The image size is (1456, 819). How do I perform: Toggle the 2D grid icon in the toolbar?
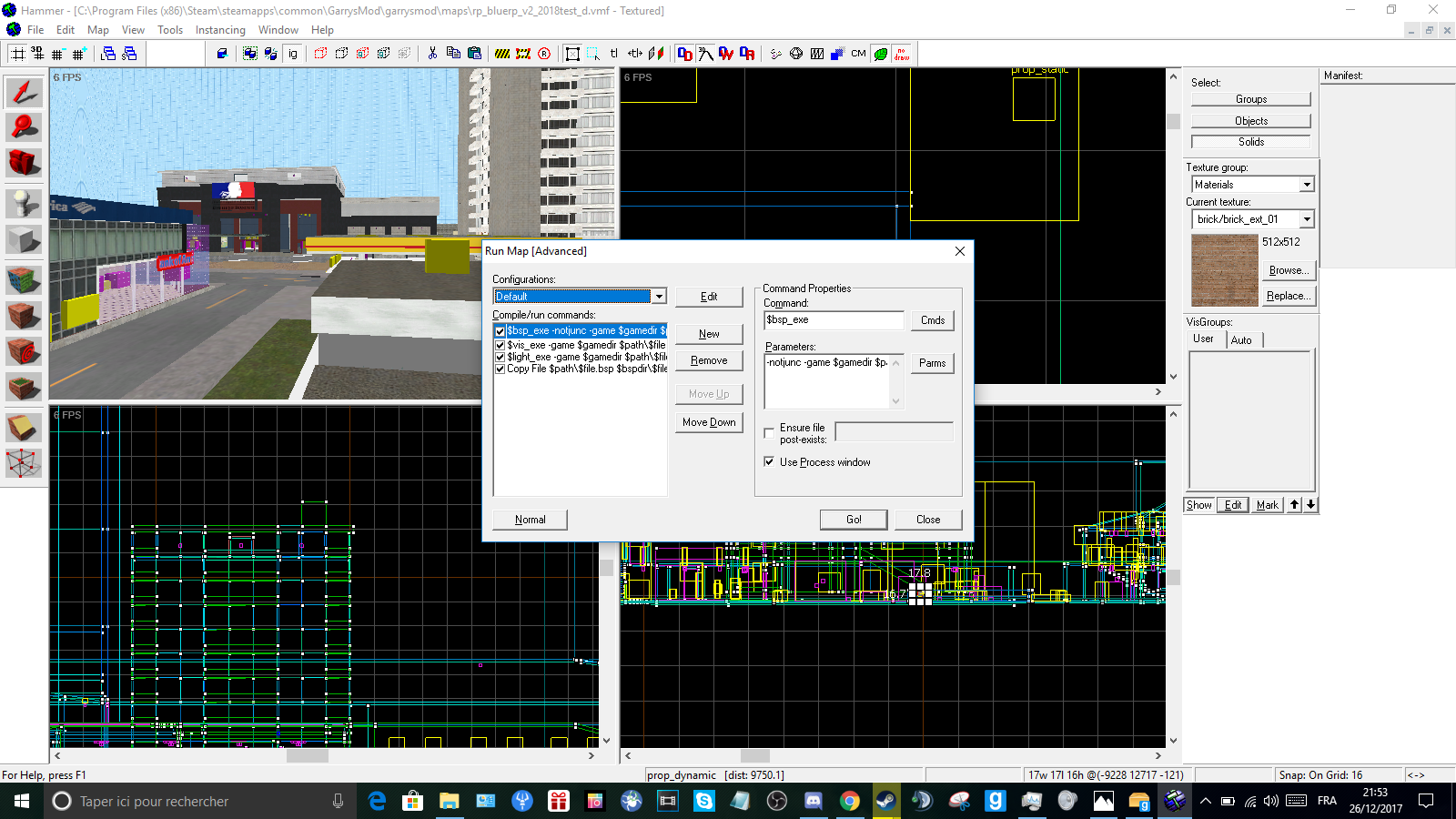pyautogui.click(x=17, y=54)
